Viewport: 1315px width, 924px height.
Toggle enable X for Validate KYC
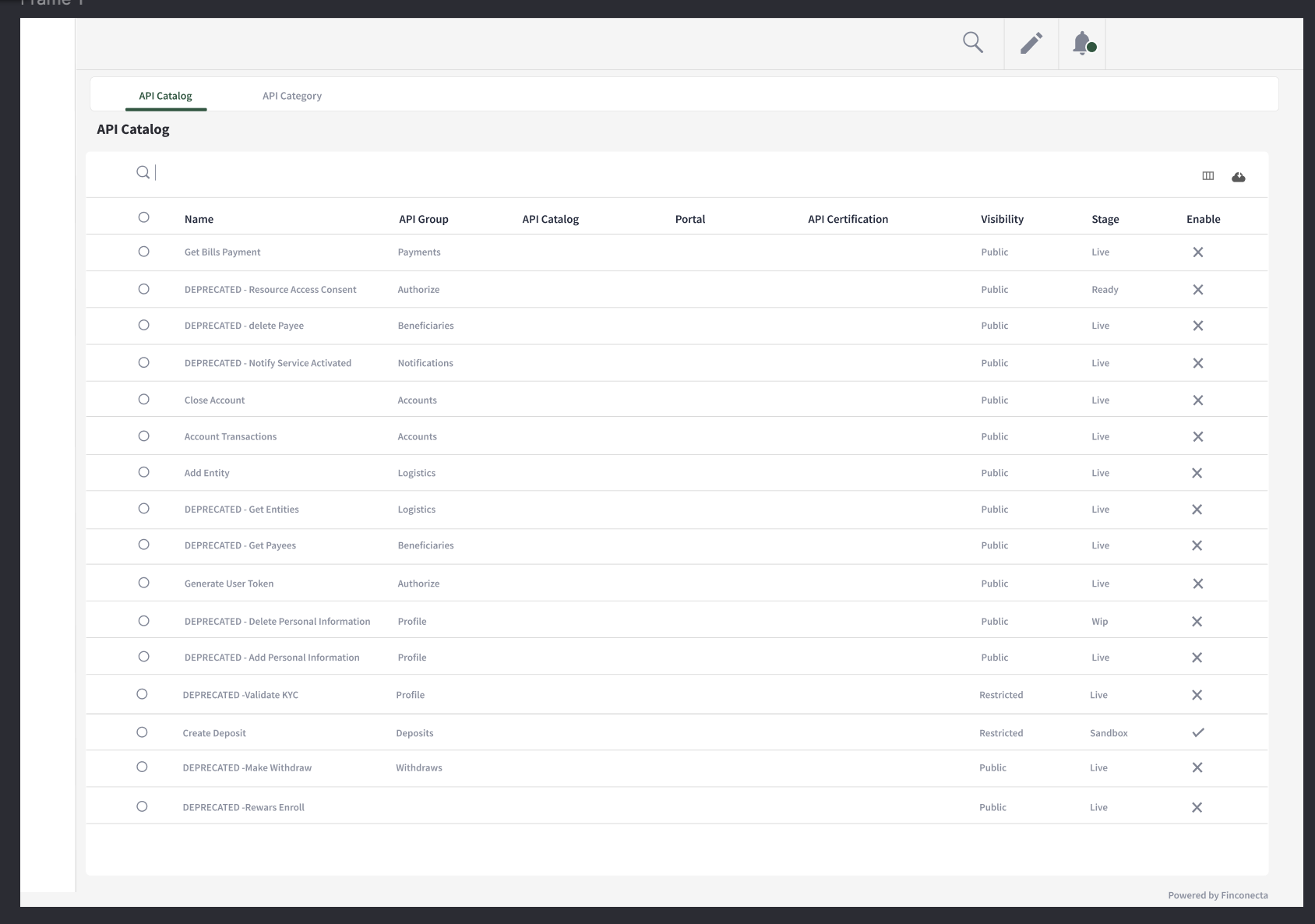1197,695
